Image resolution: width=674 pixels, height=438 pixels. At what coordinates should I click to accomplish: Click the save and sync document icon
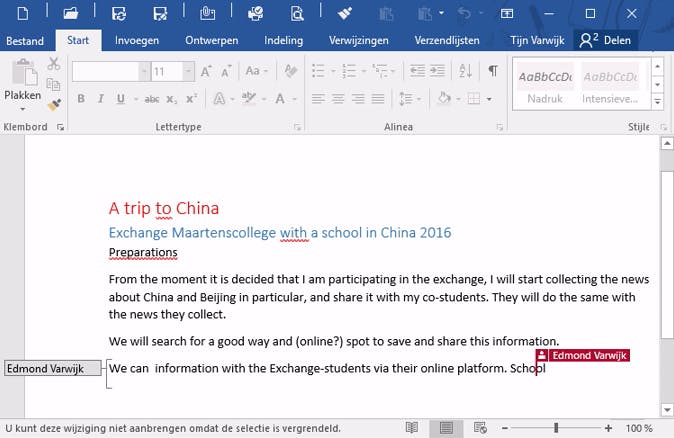point(119,14)
